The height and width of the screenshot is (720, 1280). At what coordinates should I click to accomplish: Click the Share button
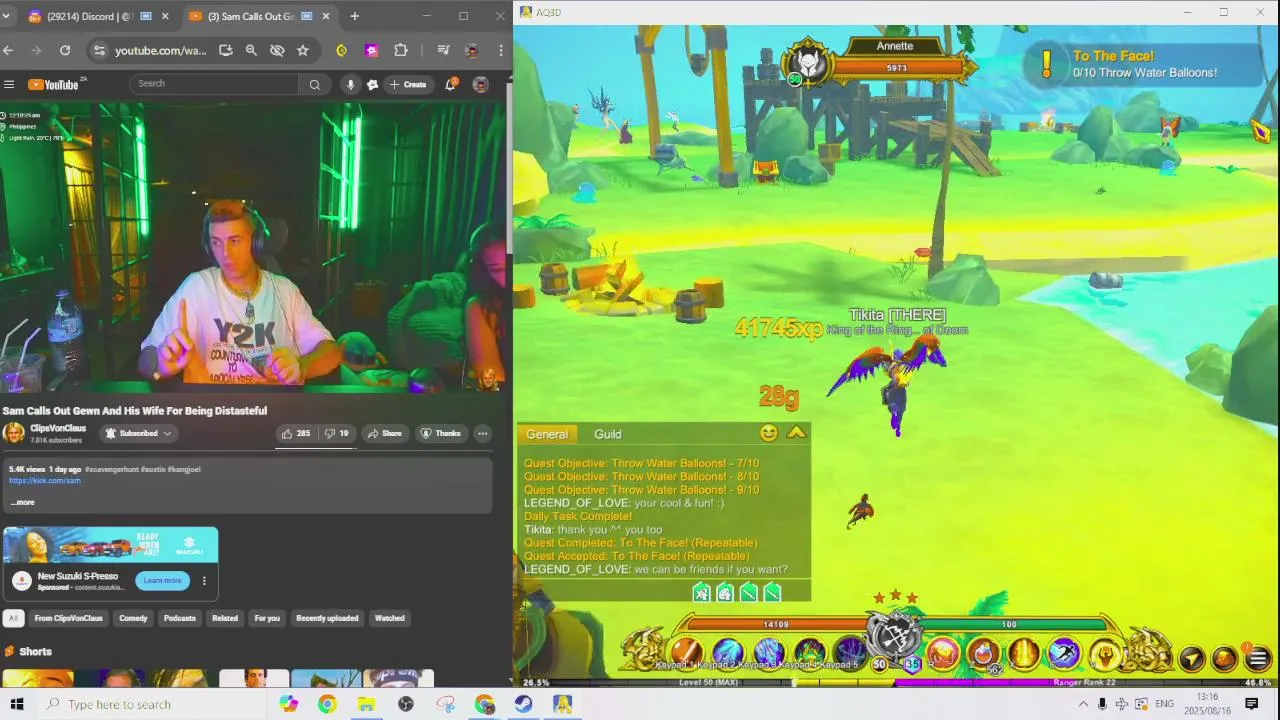384,433
